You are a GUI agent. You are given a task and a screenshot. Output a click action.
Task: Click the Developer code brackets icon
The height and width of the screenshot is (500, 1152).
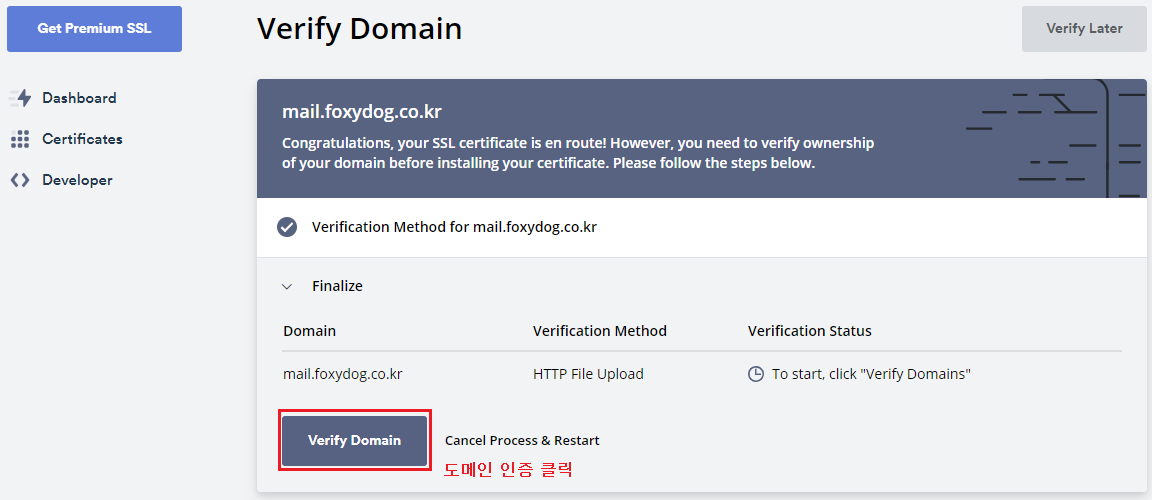21,180
